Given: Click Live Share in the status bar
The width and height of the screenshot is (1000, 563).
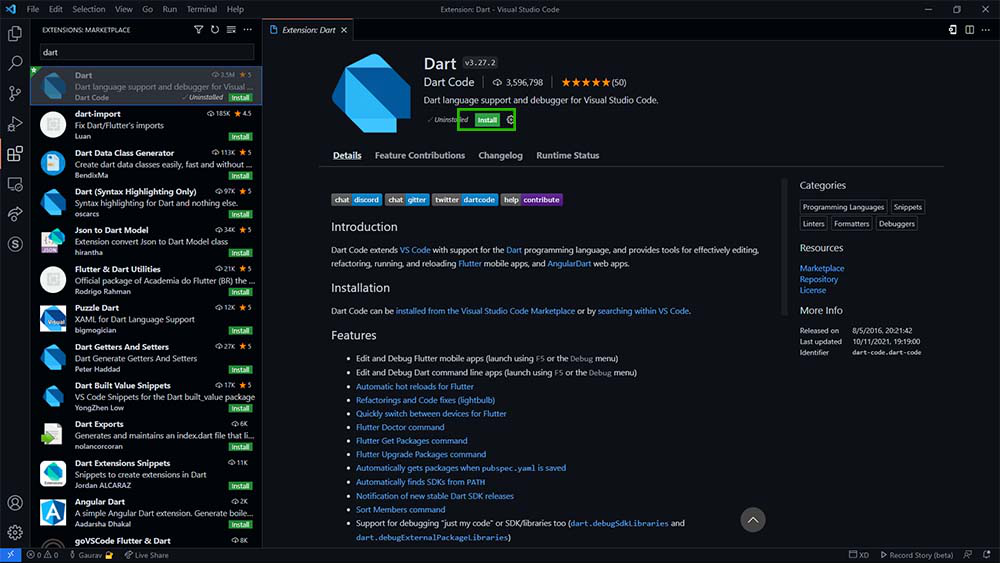Looking at the screenshot, I should tap(146, 555).
